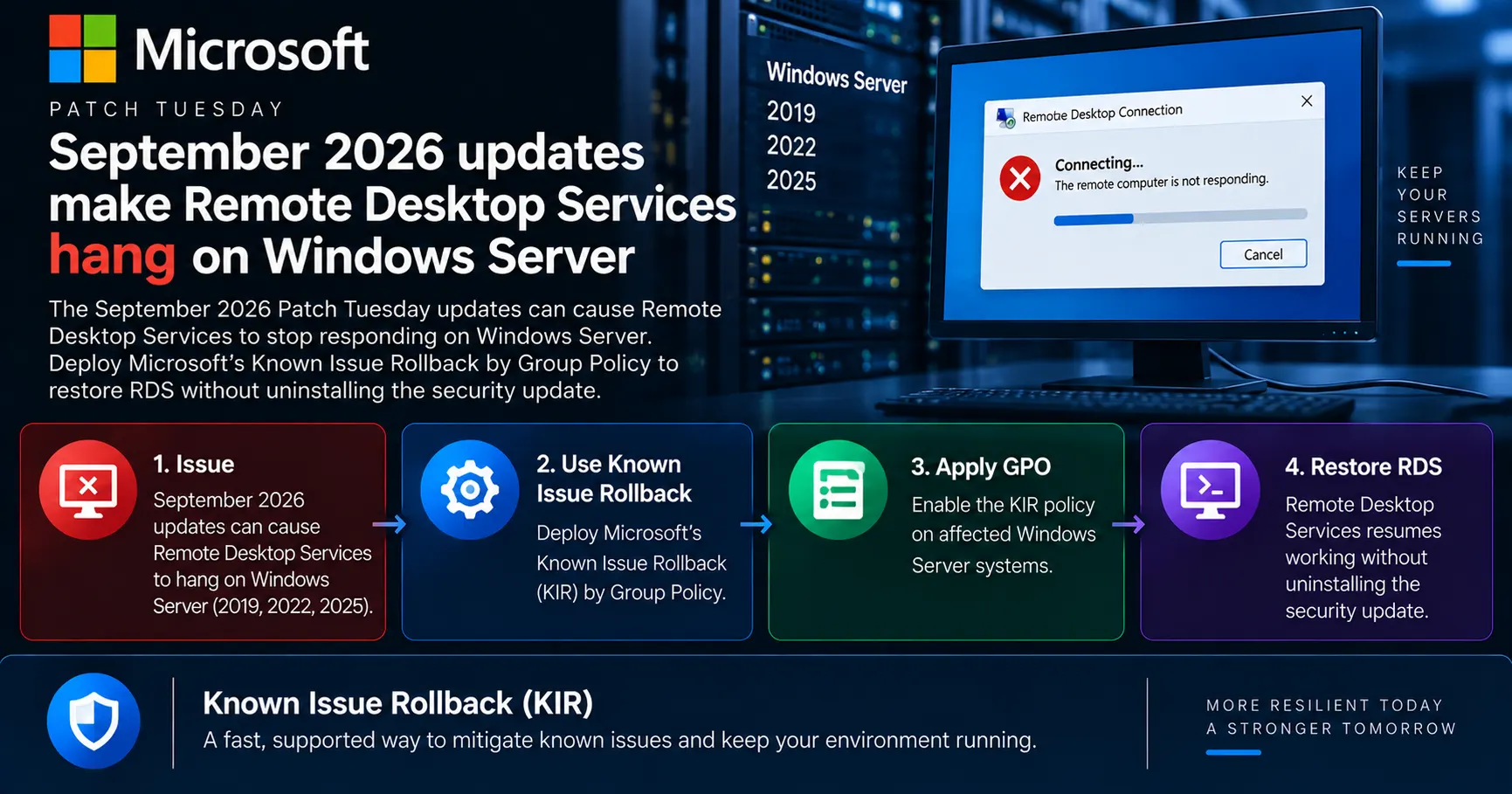The width and height of the screenshot is (1512, 794).
Task: Click the blue shield icon beside Known Issue Rollback (KIR)
Action: [93, 721]
